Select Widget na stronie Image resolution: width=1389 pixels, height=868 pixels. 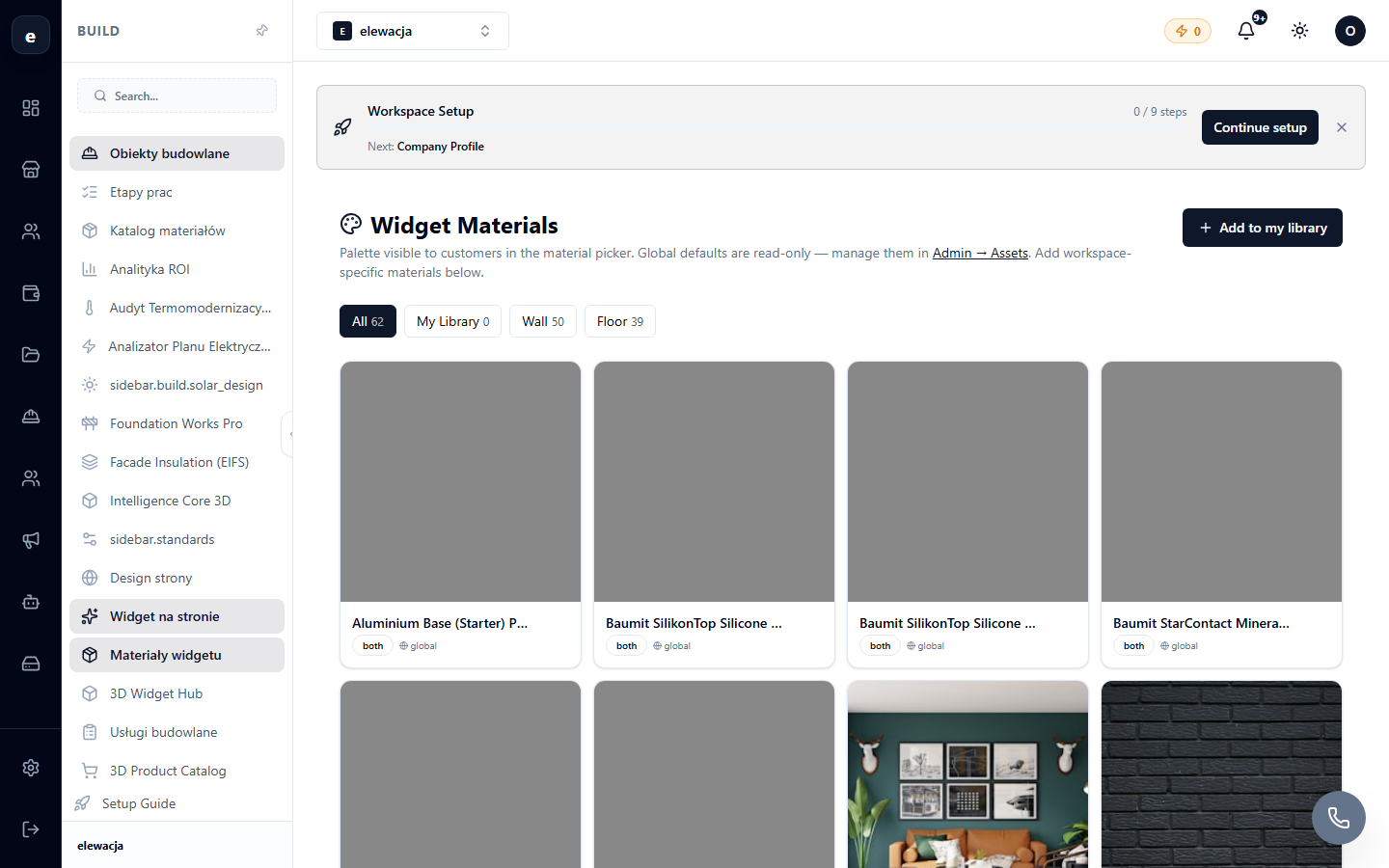(x=177, y=616)
